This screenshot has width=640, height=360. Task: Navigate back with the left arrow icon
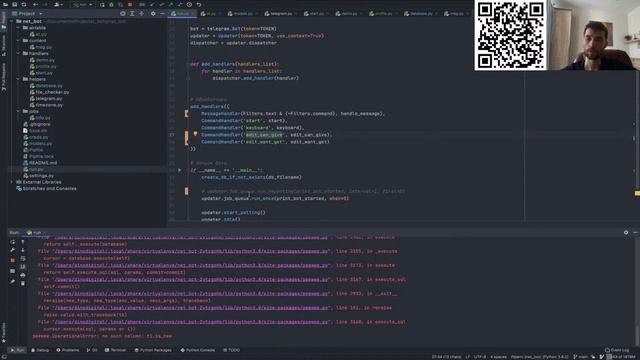(x=36, y=4)
